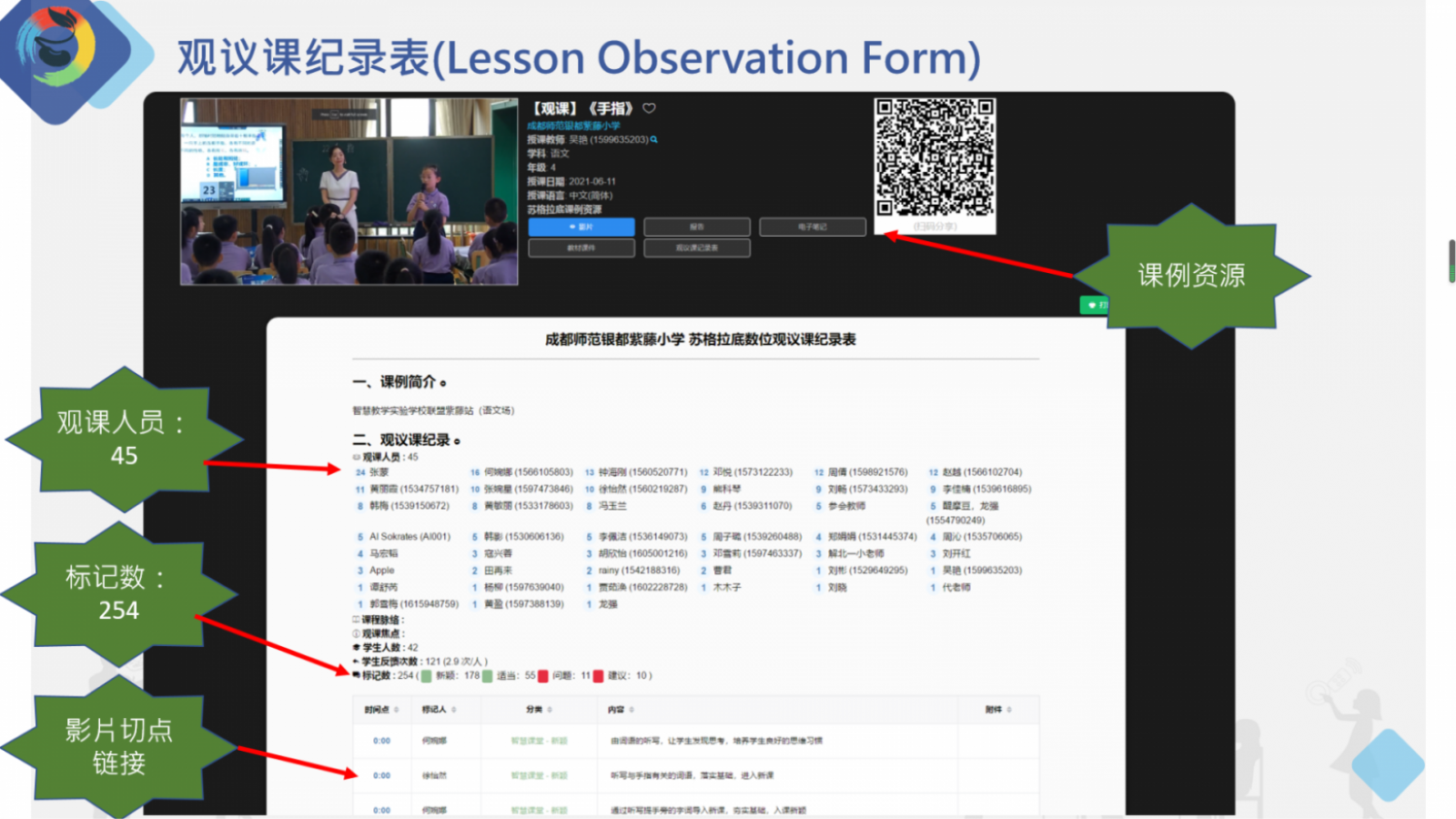Click the search icon next to teacher 吴艳
Image resolution: width=1456 pixels, height=819 pixels.
653,140
